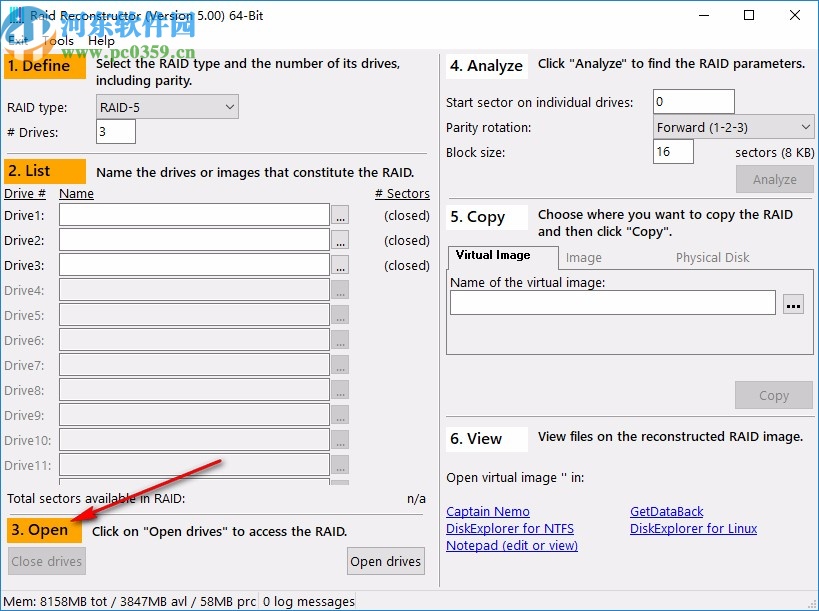This screenshot has height=611, width=819.
Task: Click the 0 log messages status entry
Action: tap(308, 602)
